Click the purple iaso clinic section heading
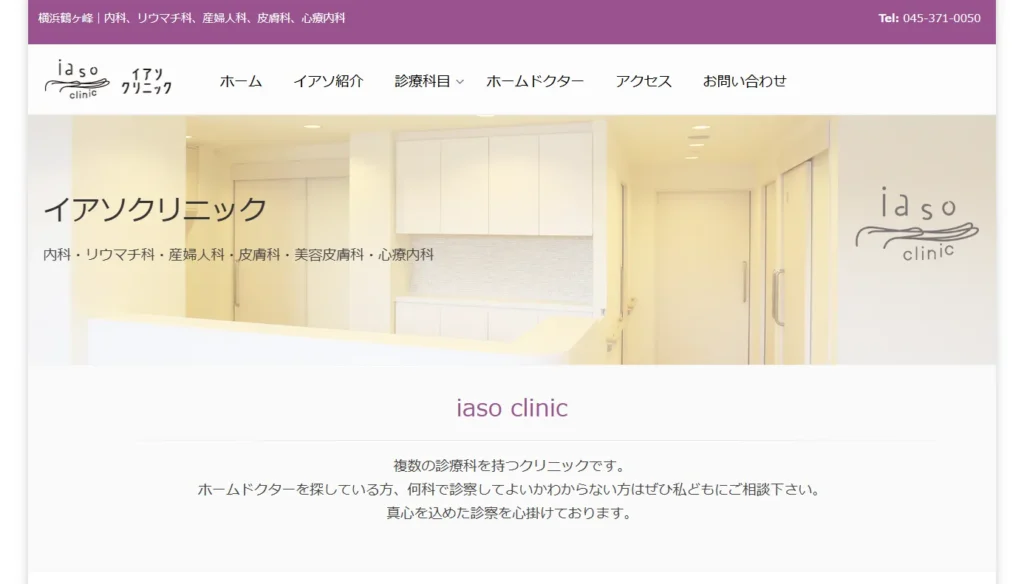The image size is (1024, 584). coord(512,408)
